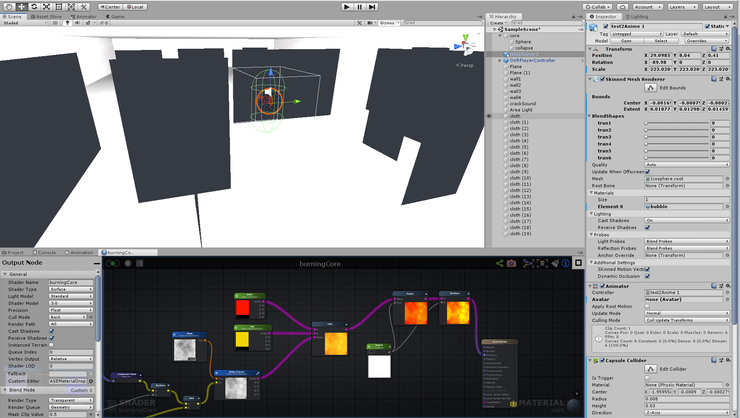Adjust the tran1 blendshape slider
The width and height of the screenshot is (740, 418).
[x=677, y=123]
